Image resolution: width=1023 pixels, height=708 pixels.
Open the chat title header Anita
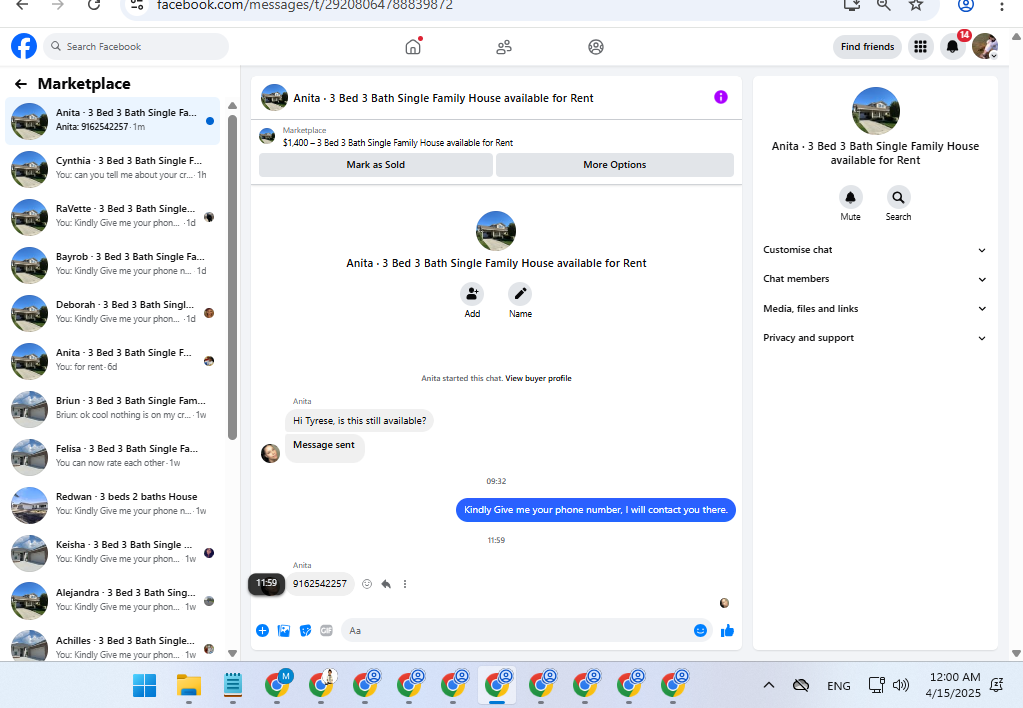(443, 98)
